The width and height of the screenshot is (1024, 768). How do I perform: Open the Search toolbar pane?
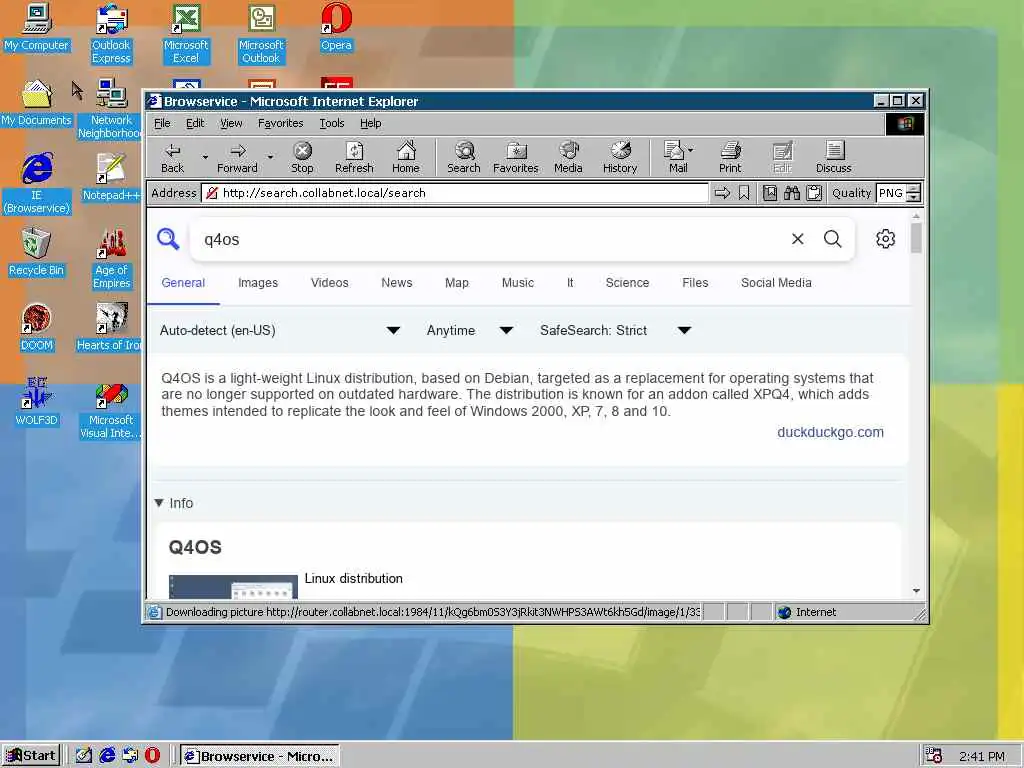tap(464, 157)
